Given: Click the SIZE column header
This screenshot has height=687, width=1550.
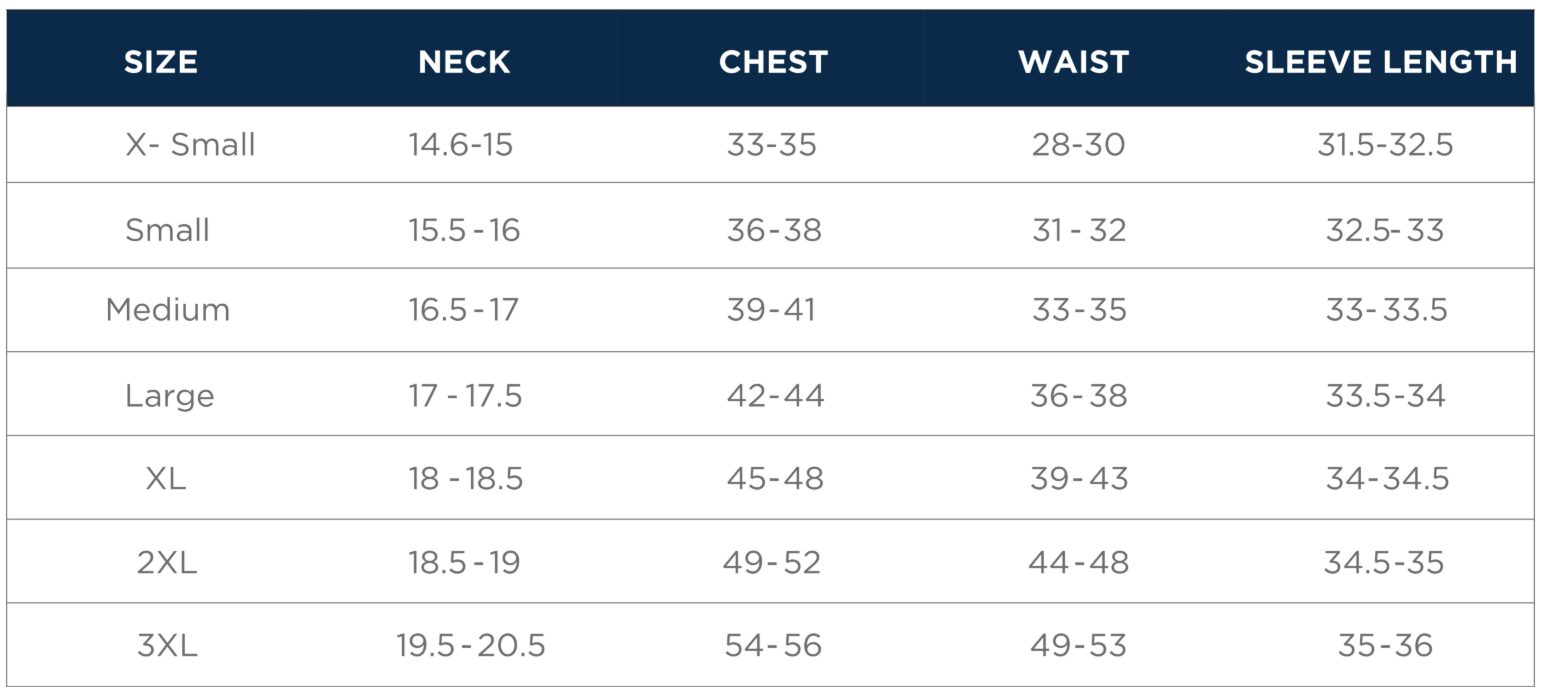Looking at the screenshot, I should pyautogui.click(x=161, y=62).
